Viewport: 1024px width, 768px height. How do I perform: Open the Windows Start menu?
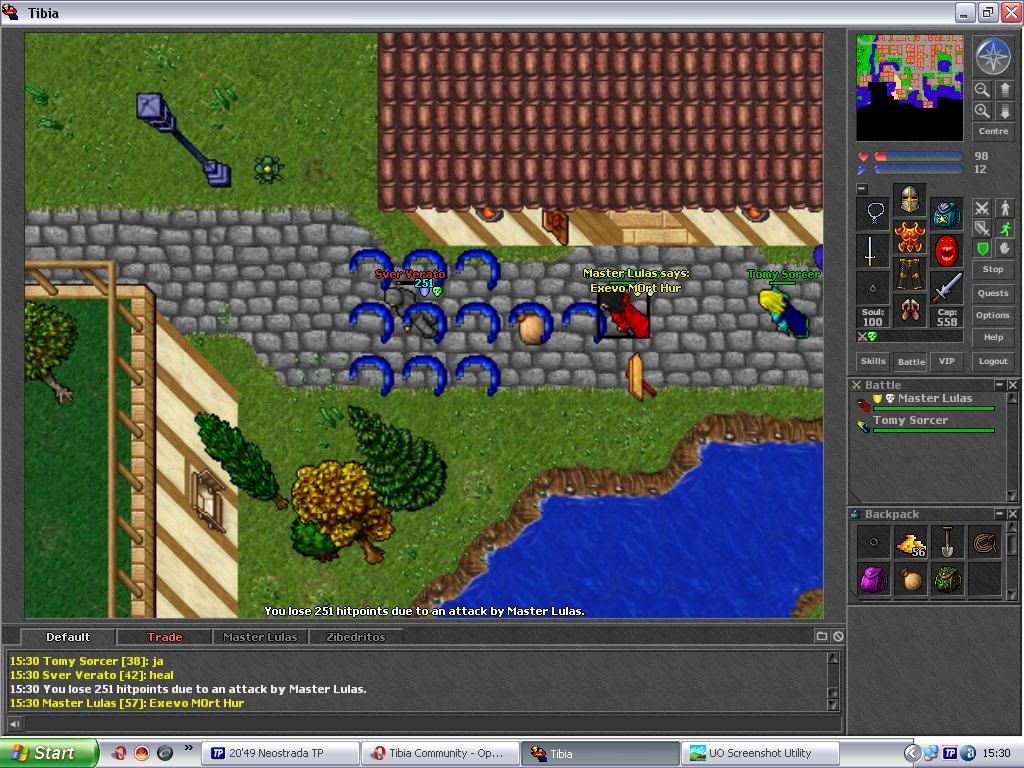[x=49, y=753]
